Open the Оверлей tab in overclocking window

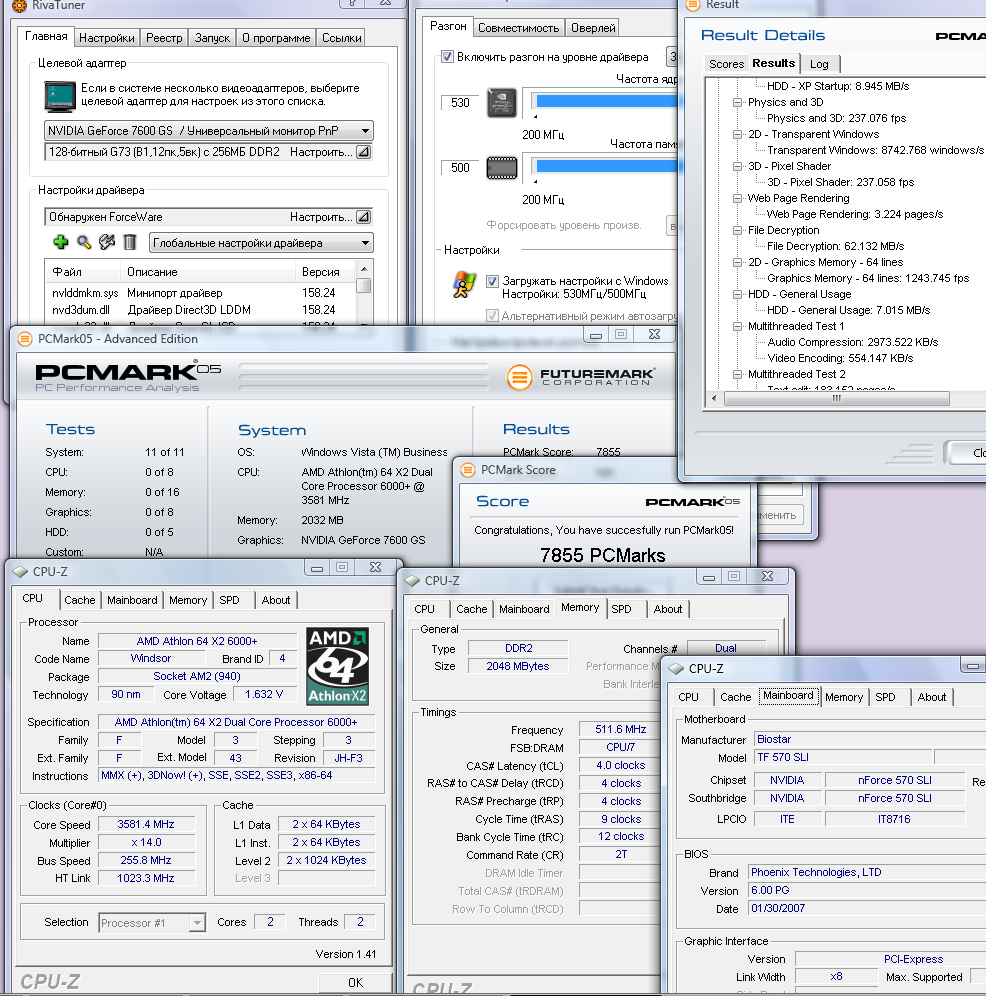click(593, 28)
